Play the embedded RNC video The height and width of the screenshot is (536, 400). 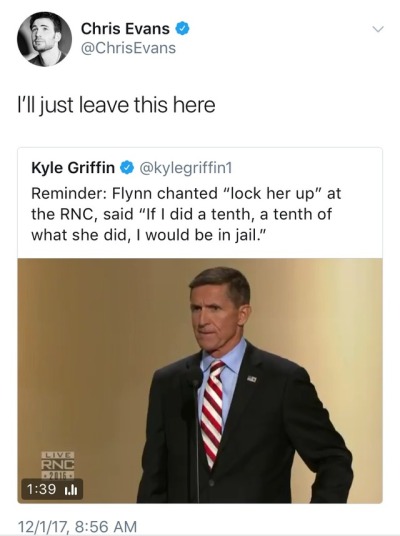click(200, 380)
